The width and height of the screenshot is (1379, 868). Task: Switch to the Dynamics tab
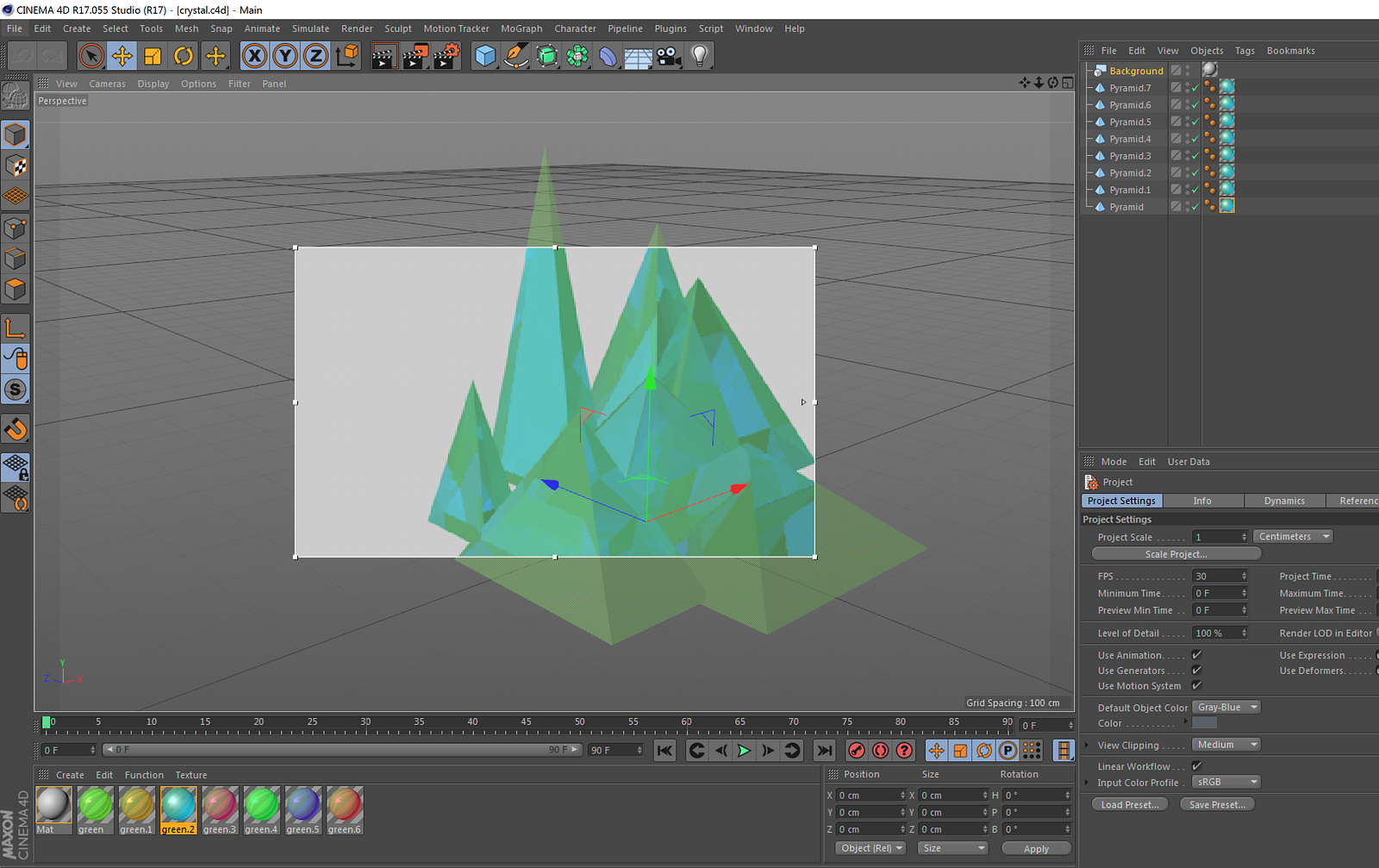coord(1284,501)
